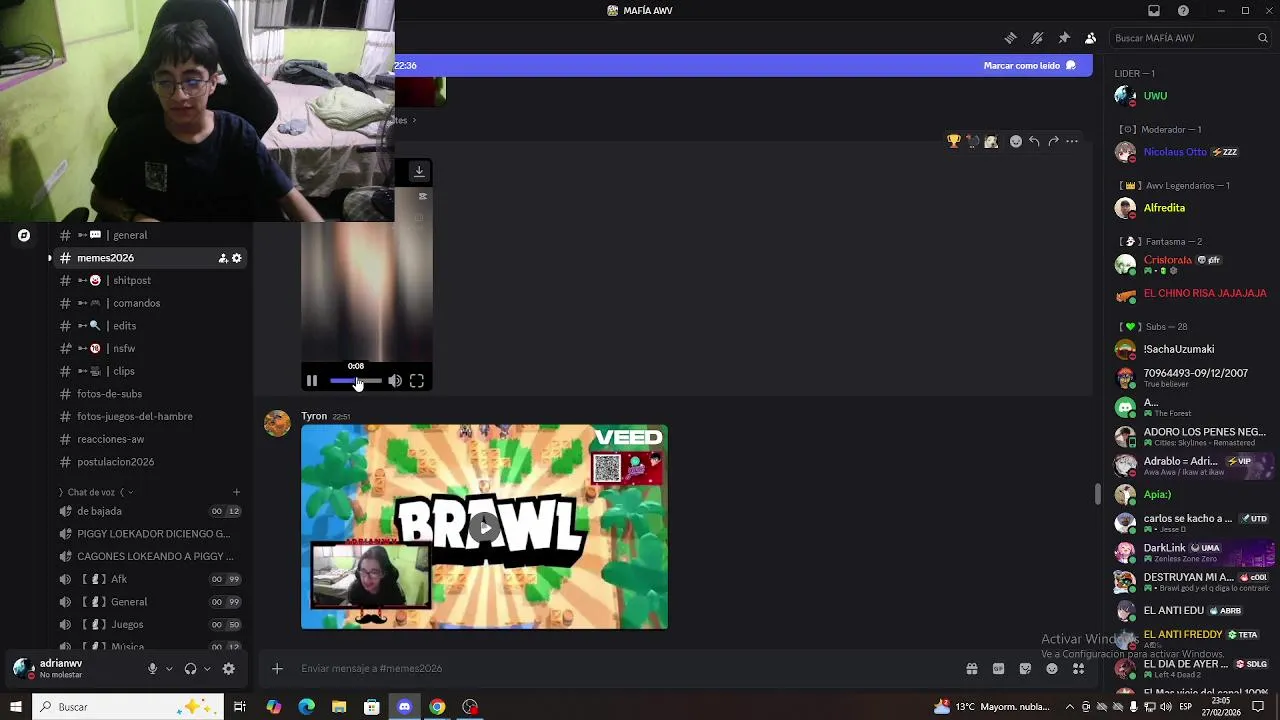Image resolution: width=1280 pixels, height=720 pixels.
Task: Focus the Buscar MAFÍA AWV search field
Action: coord(1190,38)
